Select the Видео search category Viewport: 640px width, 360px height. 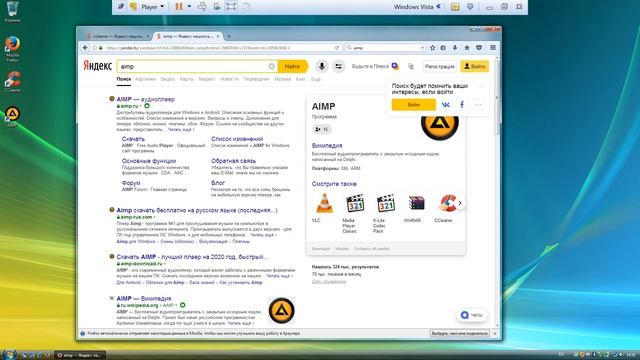[x=168, y=79]
